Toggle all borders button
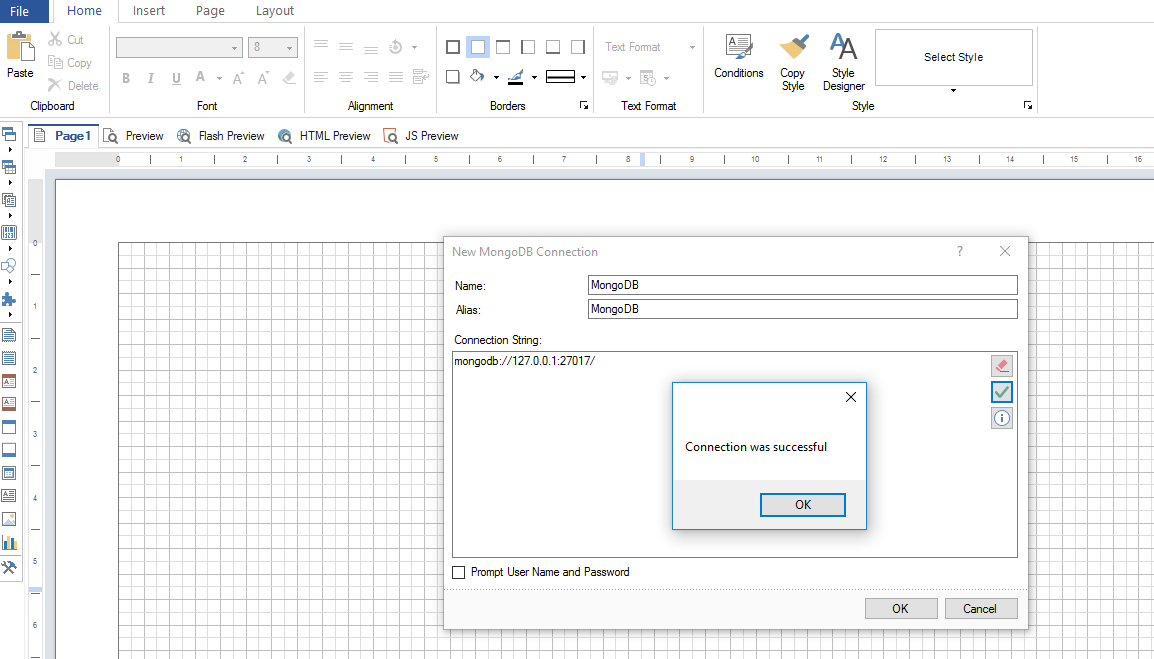 (x=453, y=47)
